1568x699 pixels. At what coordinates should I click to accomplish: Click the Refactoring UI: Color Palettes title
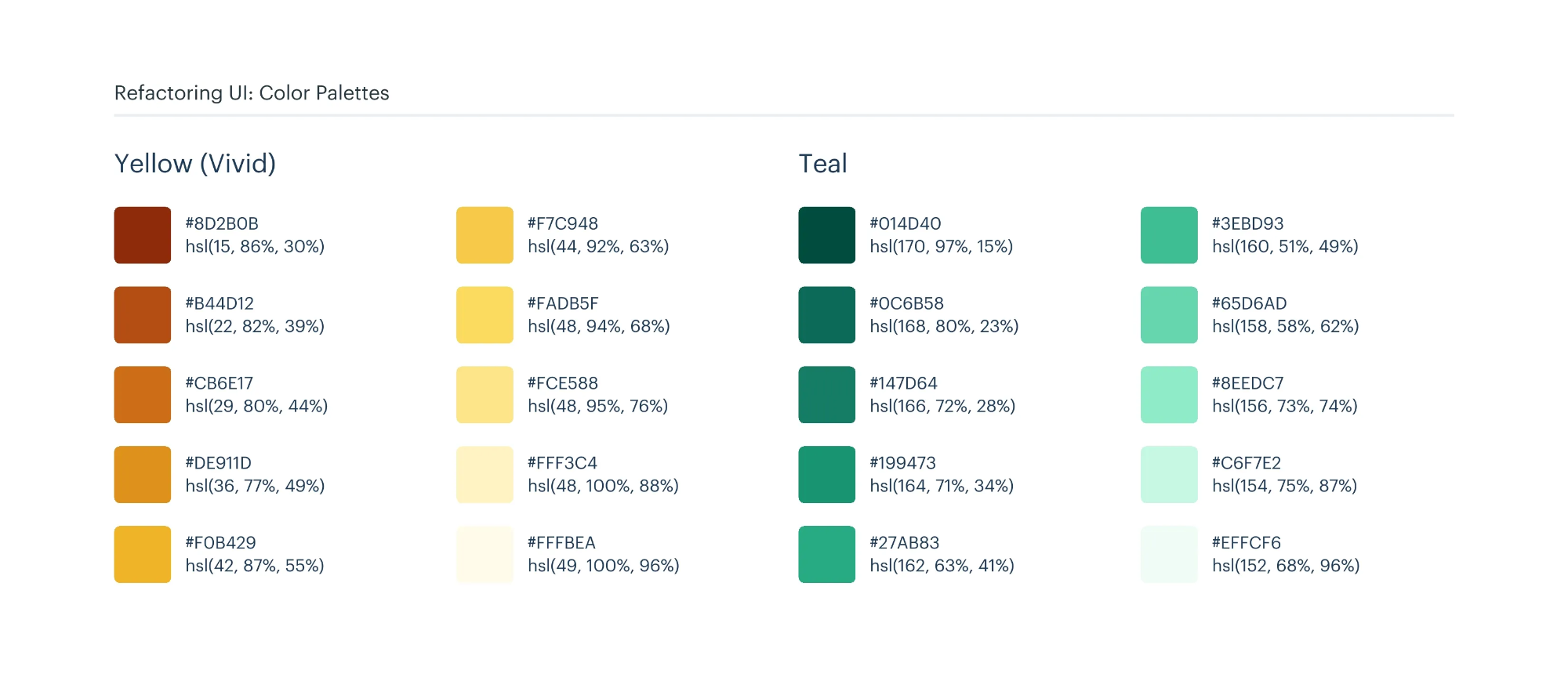(x=252, y=93)
